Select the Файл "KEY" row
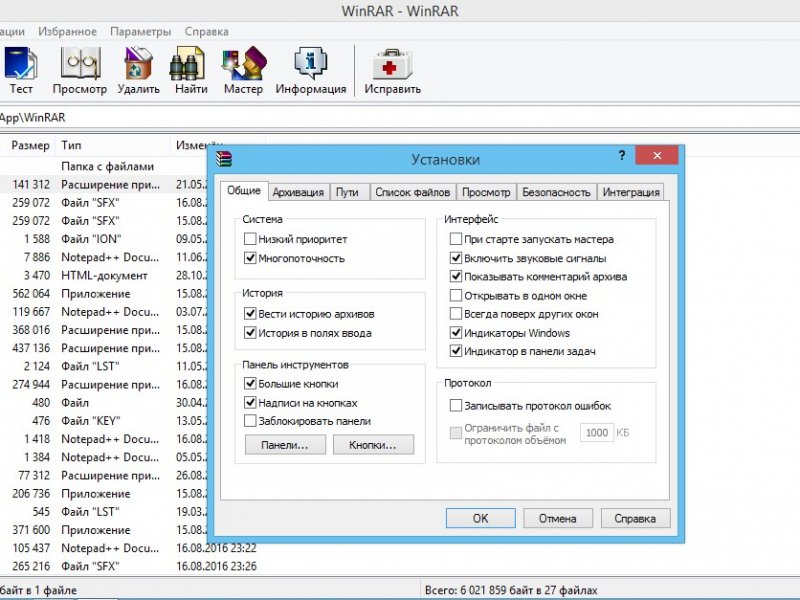 click(104, 421)
